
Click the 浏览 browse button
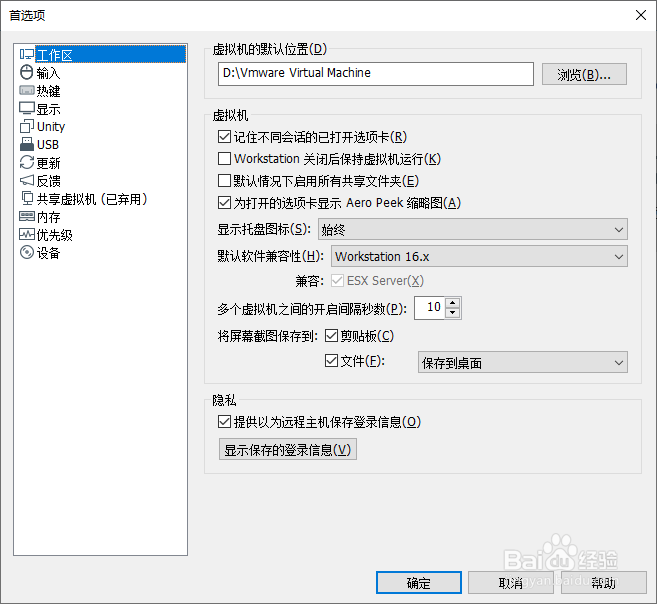point(584,74)
